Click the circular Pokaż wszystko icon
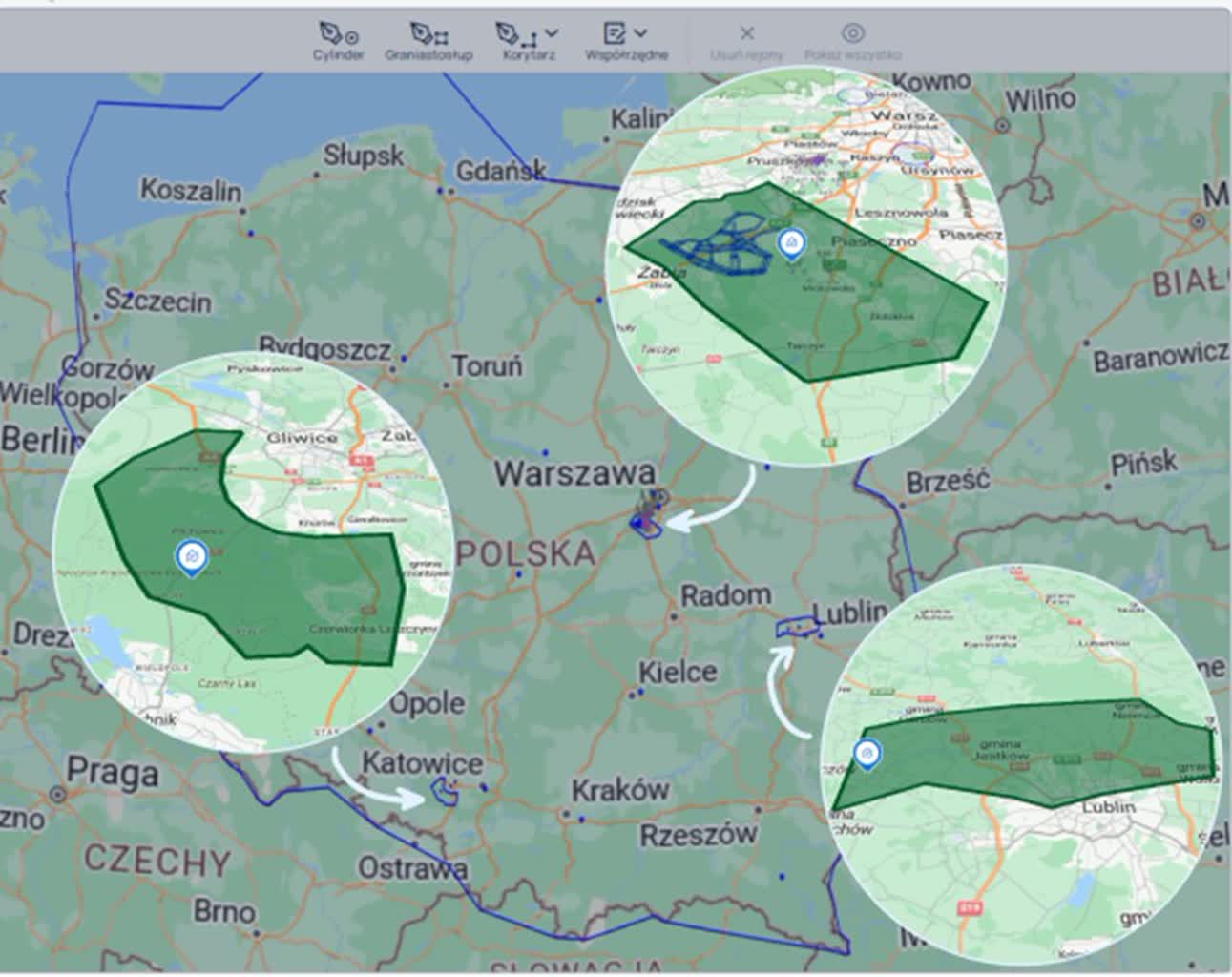 click(x=852, y=32)
